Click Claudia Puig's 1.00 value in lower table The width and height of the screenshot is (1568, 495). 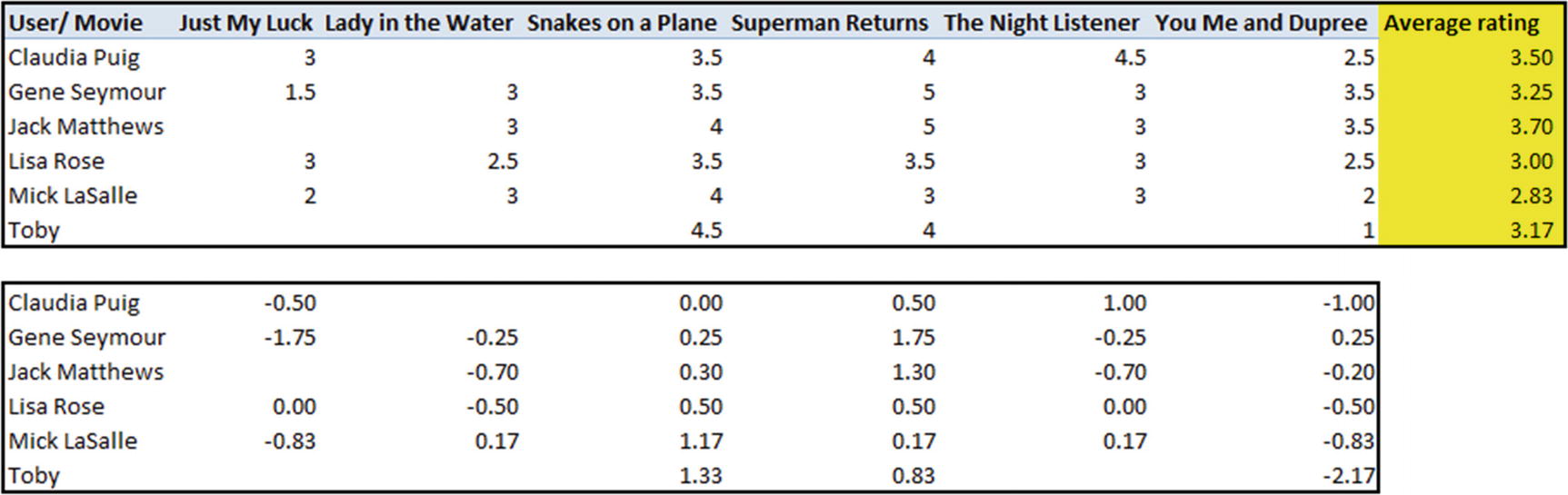coord(1124,302)
